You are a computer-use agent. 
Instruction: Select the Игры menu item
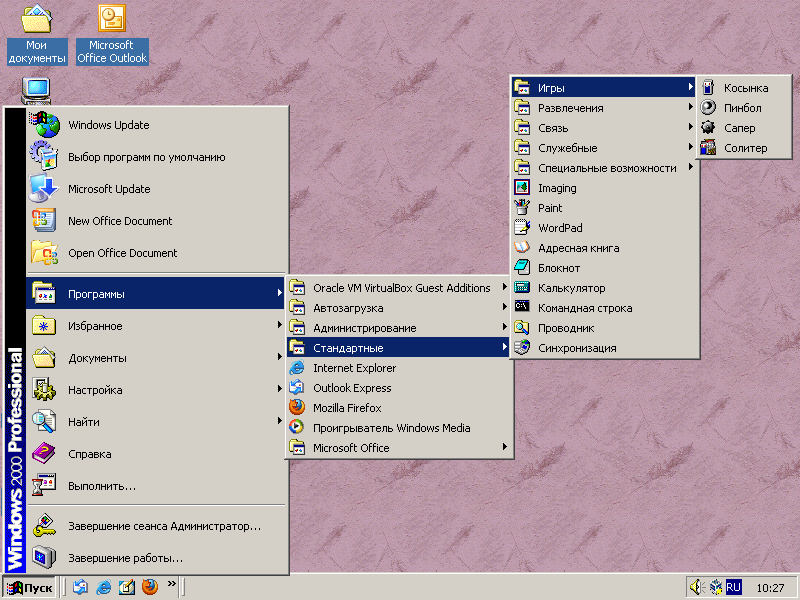(x=604, y=88)
